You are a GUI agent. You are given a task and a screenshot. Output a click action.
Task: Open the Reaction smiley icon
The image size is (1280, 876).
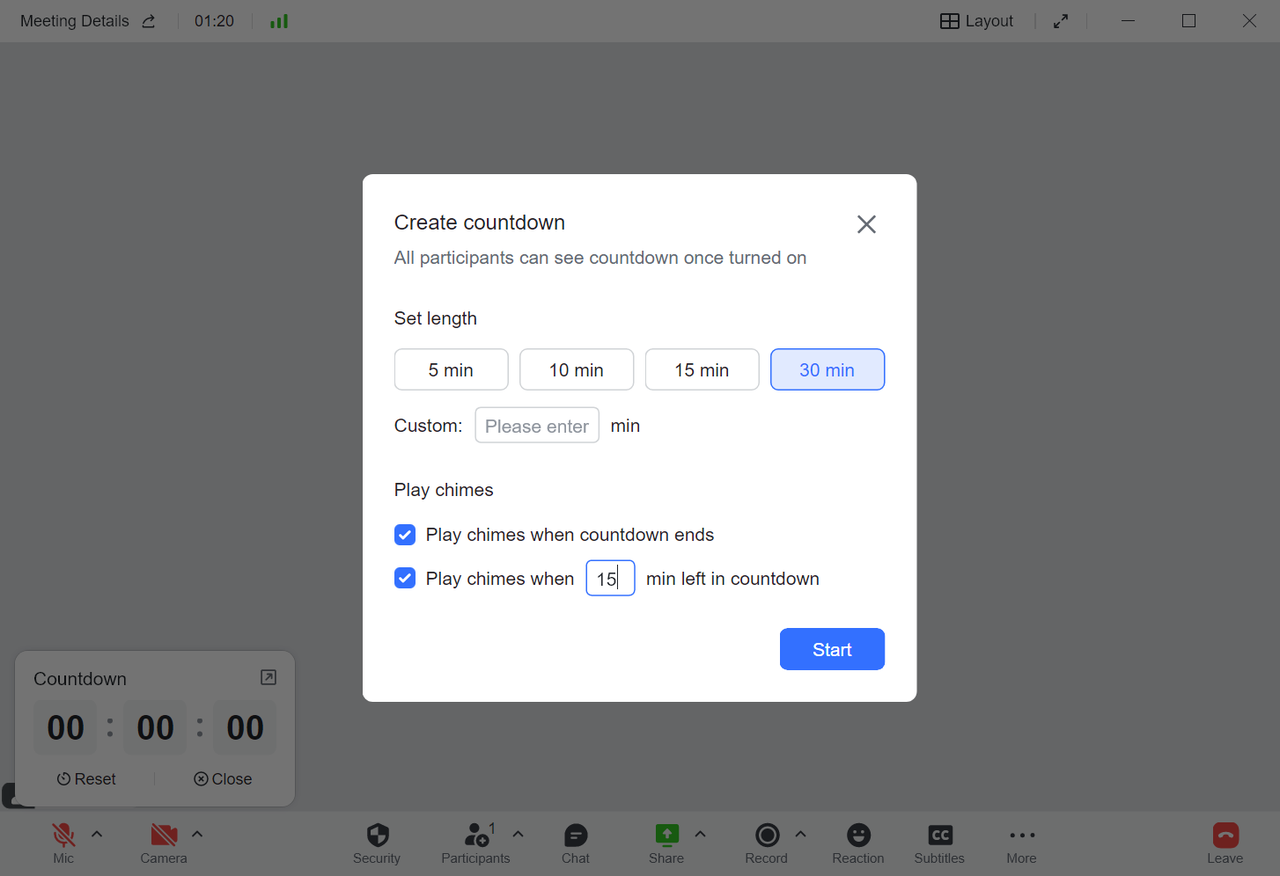click(858, 835)
